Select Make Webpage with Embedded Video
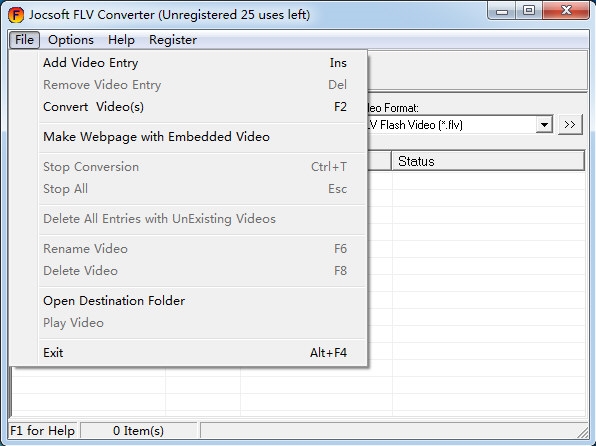Viewport: 596px width, 446px height. point(203,137)
